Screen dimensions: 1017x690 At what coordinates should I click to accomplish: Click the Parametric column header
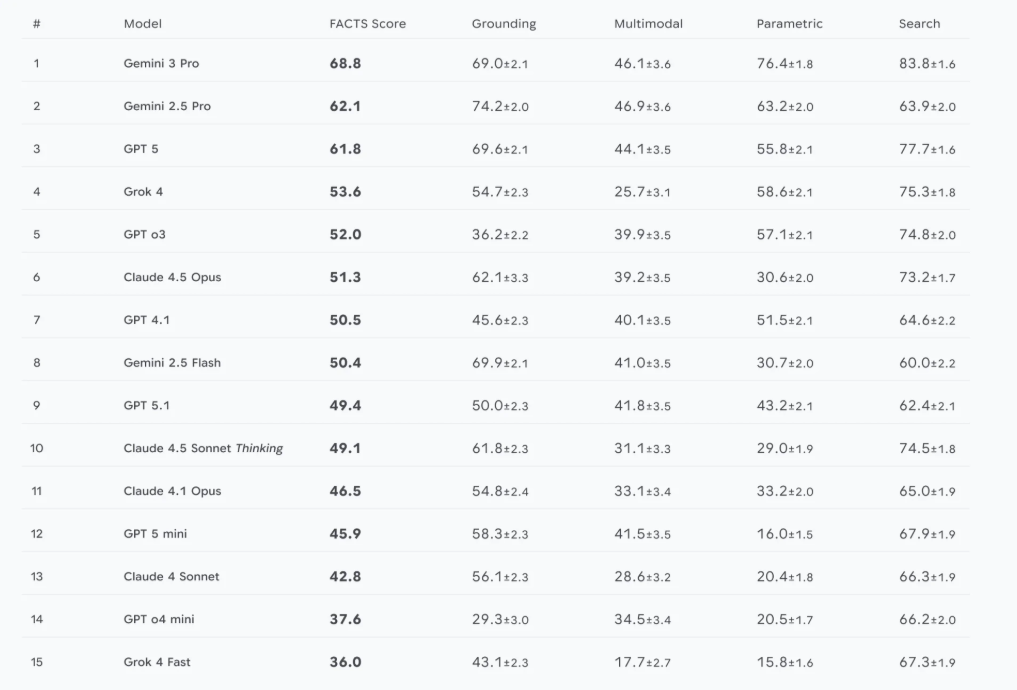pyautogui.click(x=789, y=24)
